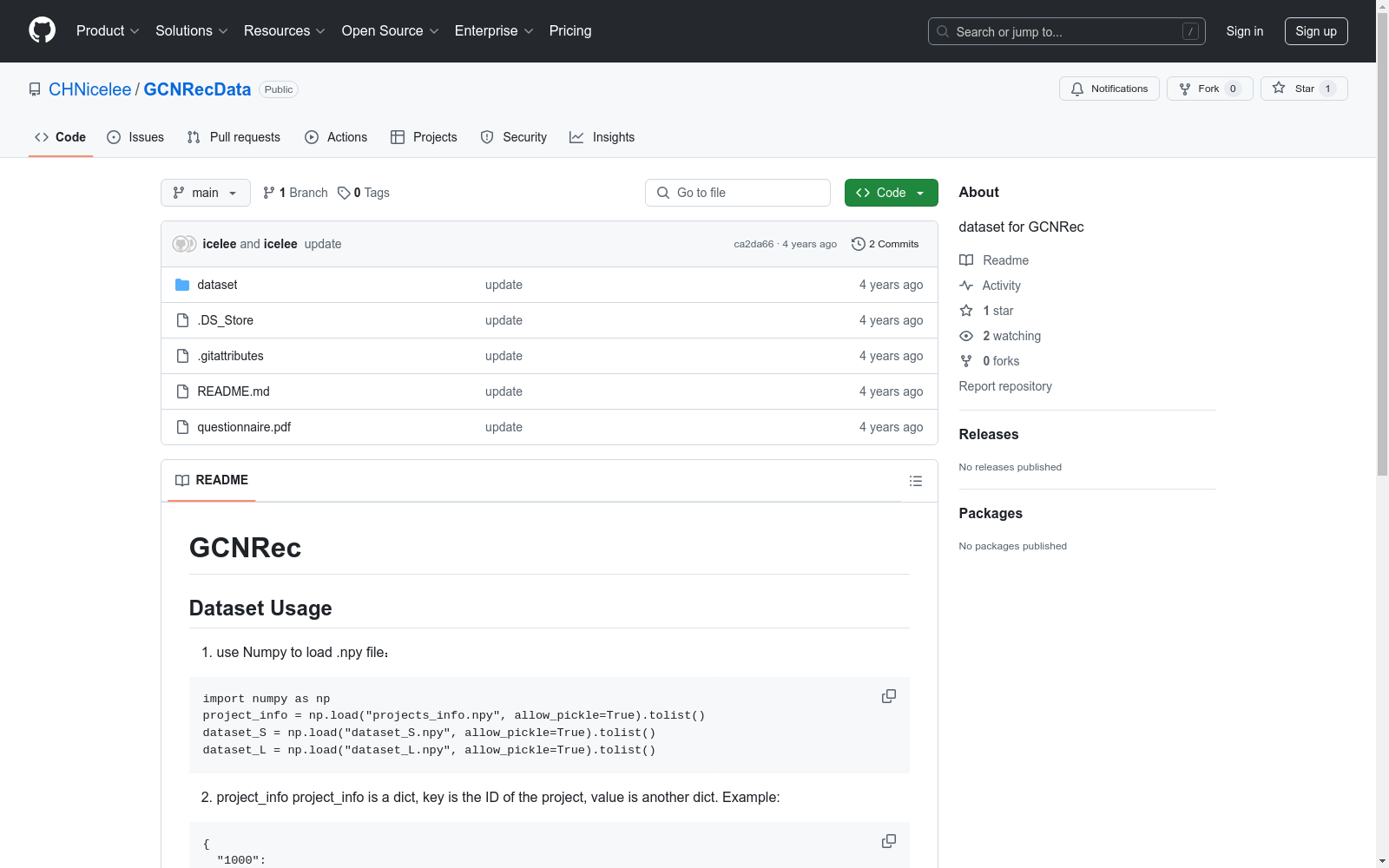Image resolution: width=1389 pixels, height=868 pixels.
Task: Expand the Open Source menu
Action: [391, 31]
